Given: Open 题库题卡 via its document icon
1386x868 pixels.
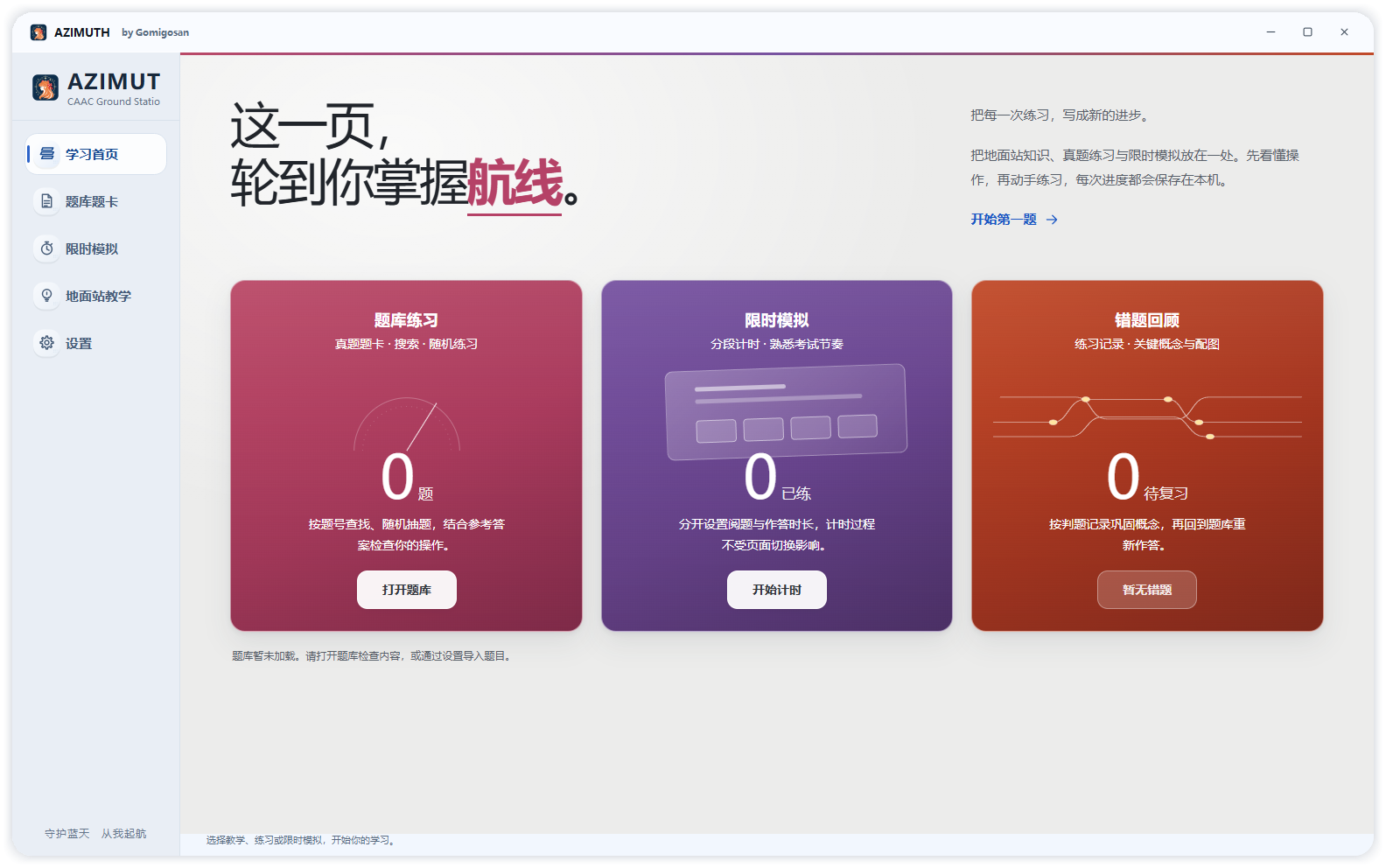Looking at the screenshot, I should 47,201.
